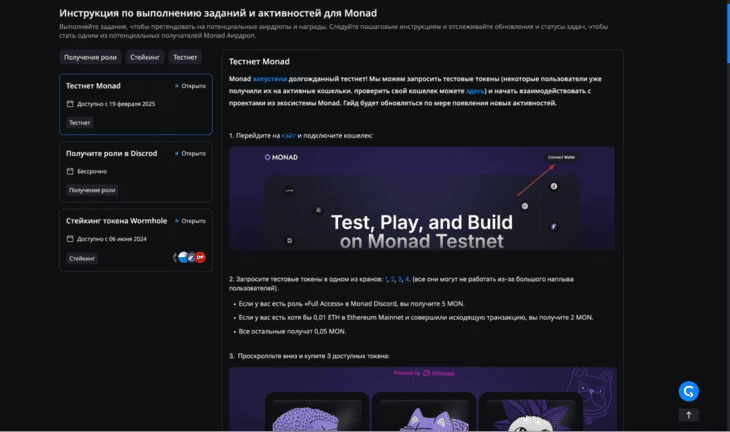Open the token purchase image under step 3

pos(423,399)
